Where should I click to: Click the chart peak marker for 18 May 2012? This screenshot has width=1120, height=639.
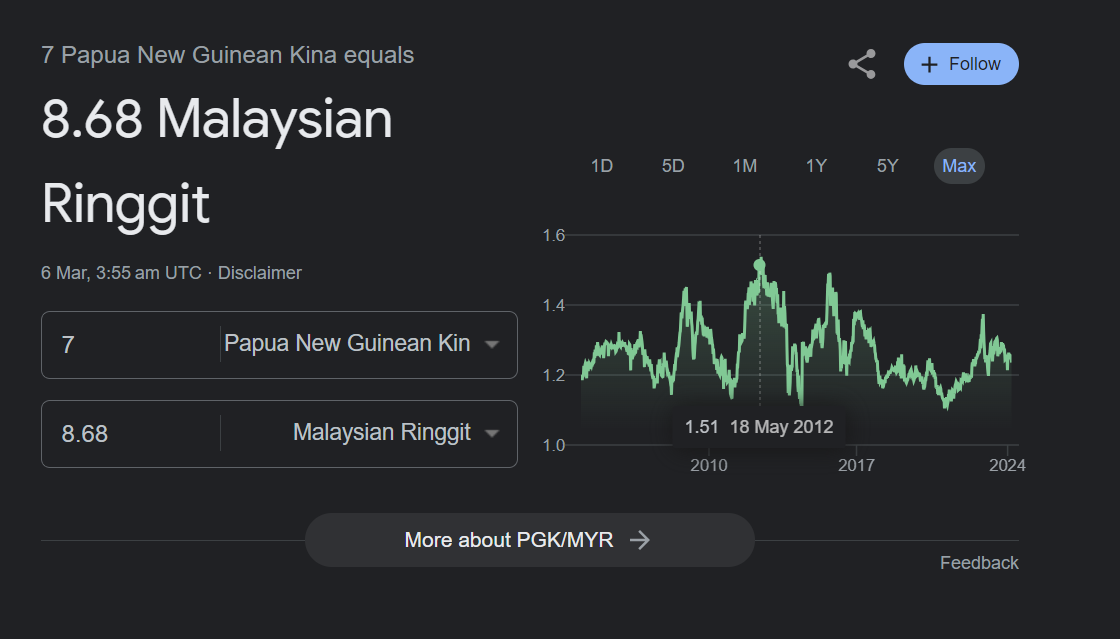[x=759, y=266]
